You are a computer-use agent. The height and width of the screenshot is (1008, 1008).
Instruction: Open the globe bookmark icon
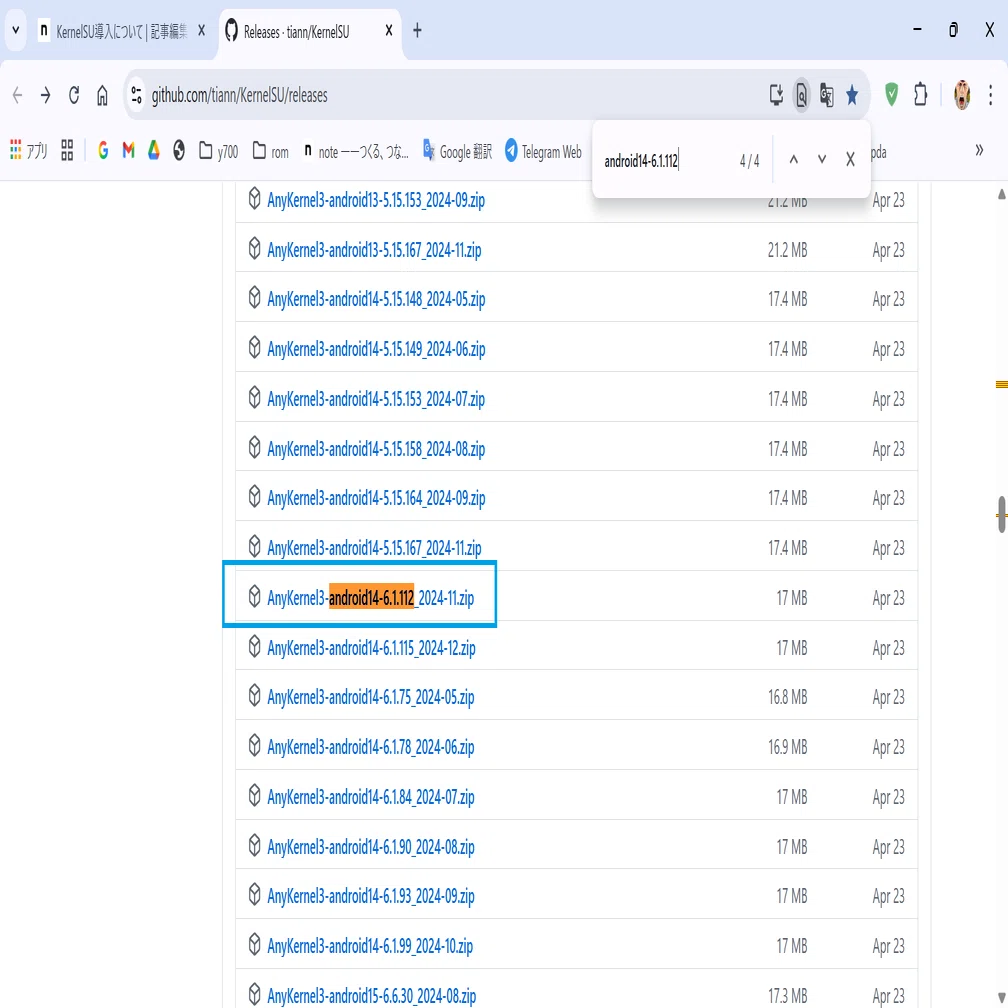(x=179, y=150)
